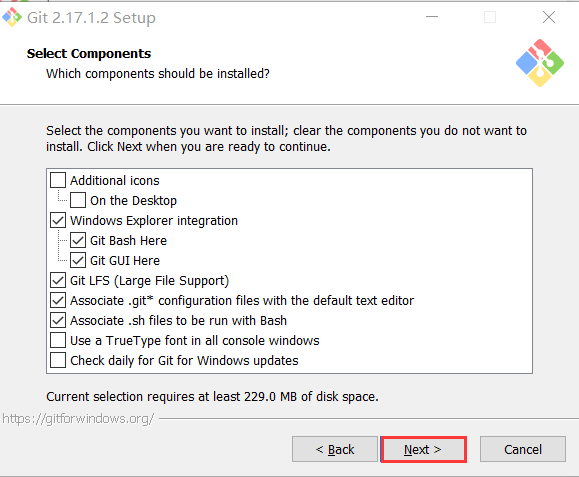This screenshot has width=579, height=477.
Task: Toggle the Git Bash Here checkbox
Action: click(78, 240)
